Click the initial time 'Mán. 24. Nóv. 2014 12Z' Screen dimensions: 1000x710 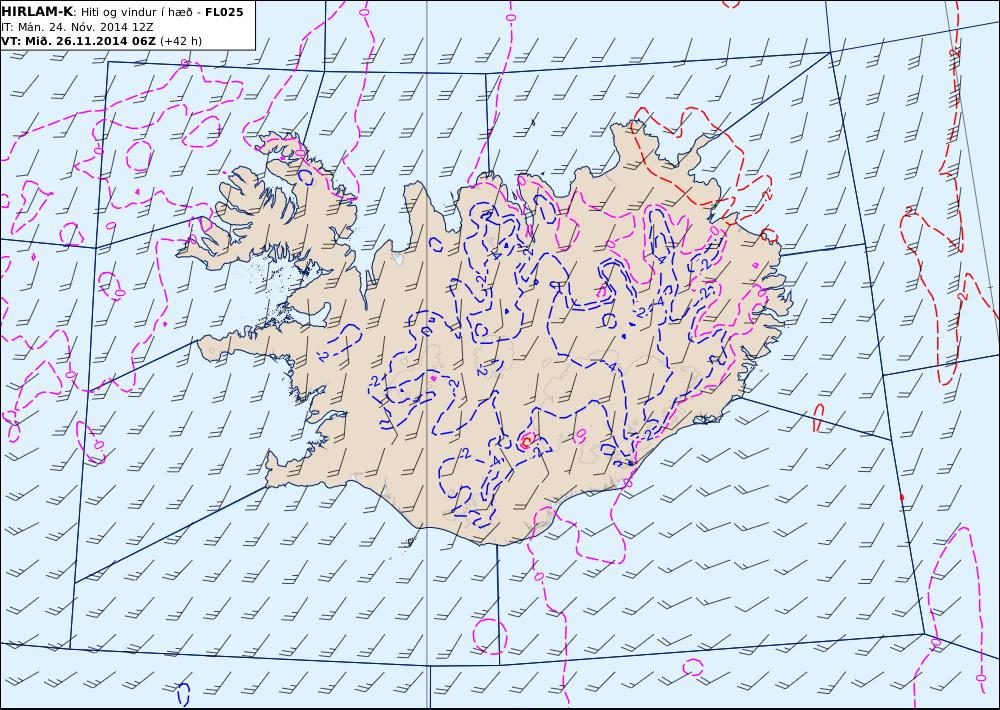tap(85, 27)
